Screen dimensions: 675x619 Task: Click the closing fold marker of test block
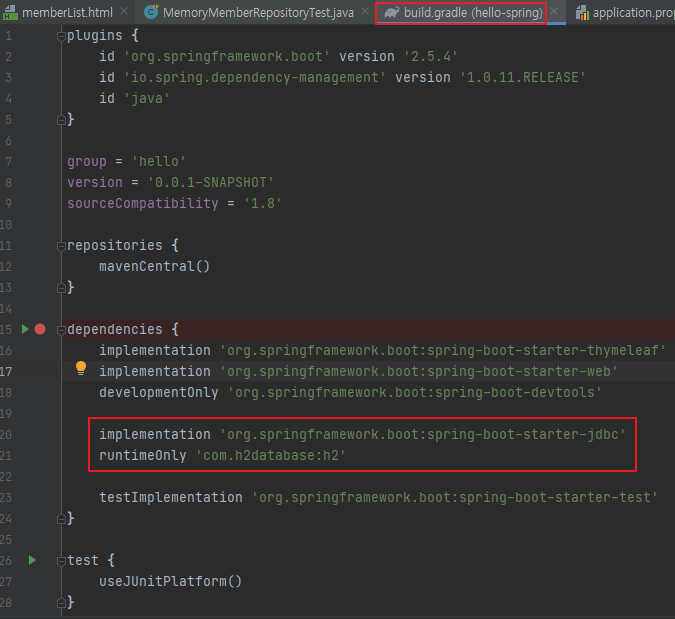click(61, 603)
